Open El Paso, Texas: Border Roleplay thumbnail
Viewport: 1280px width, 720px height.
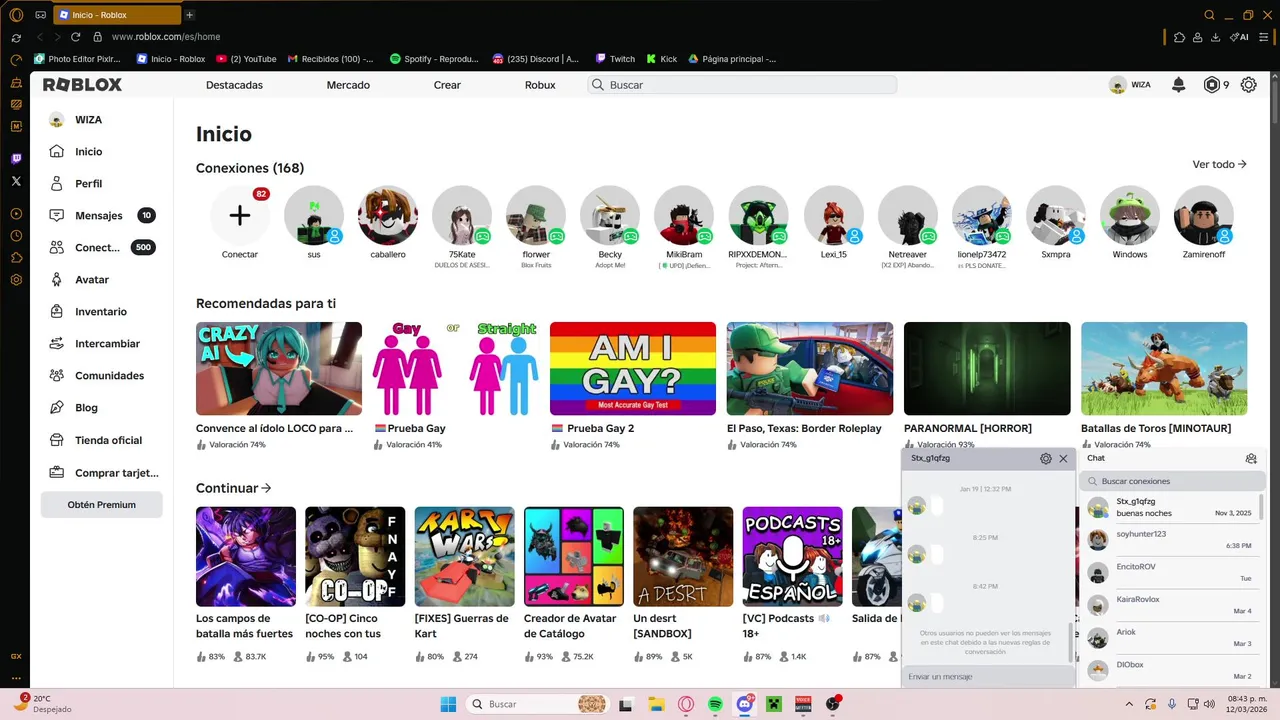tap(810, 368)
